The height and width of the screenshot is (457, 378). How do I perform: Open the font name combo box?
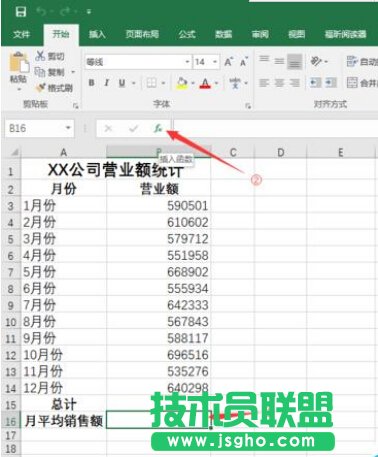pyautogui.click(x=138, y=62)
